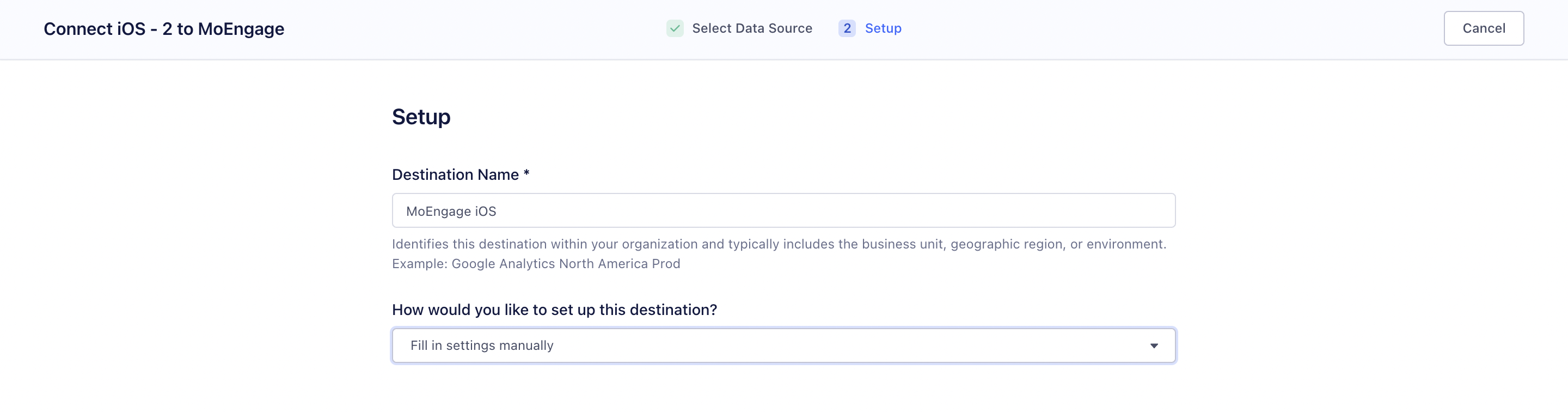The image size is (1568, 412).
Task: Cancel the destination connection
Action: point(1484,29)
